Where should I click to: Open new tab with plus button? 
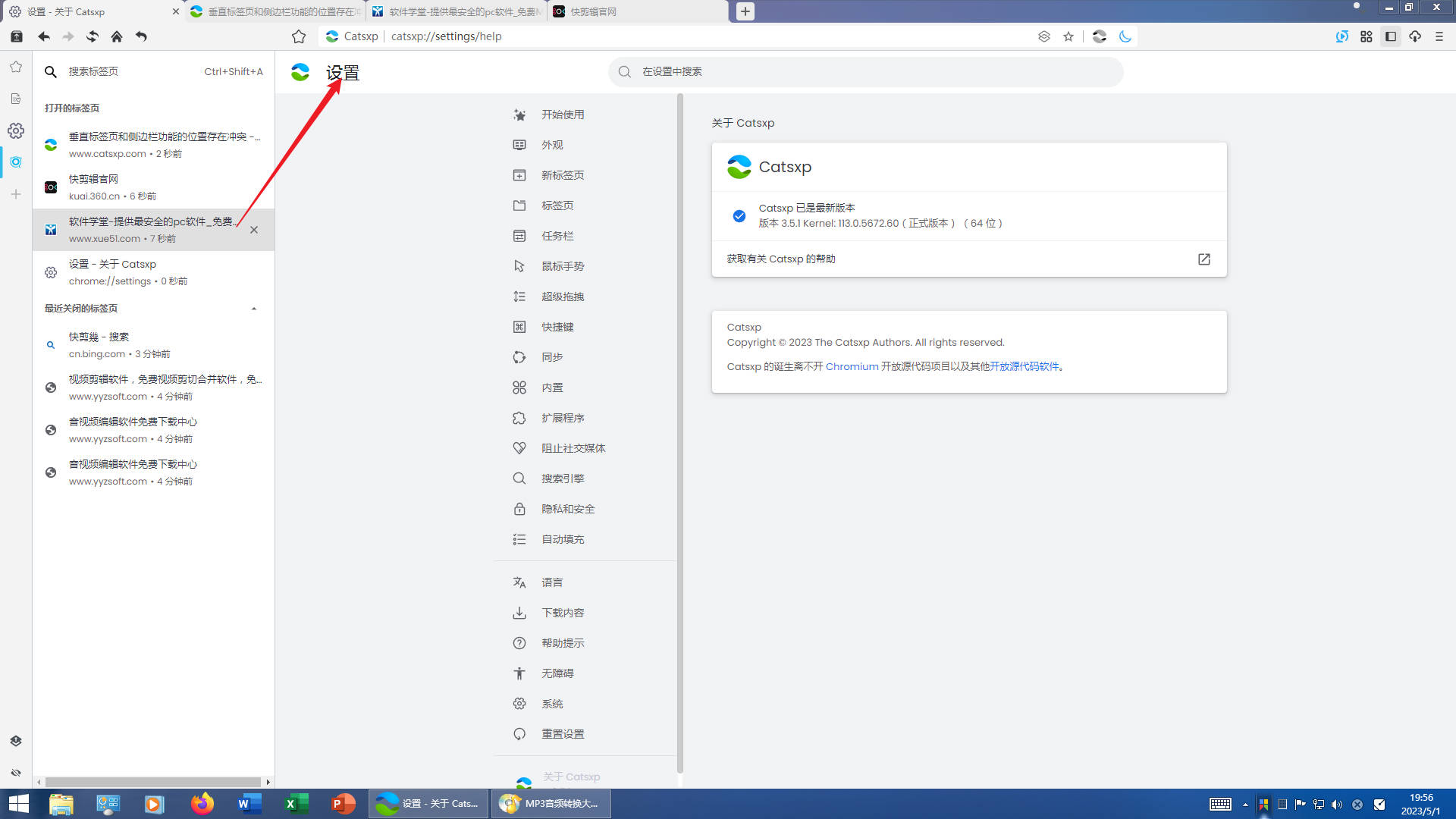coord(745,11)
